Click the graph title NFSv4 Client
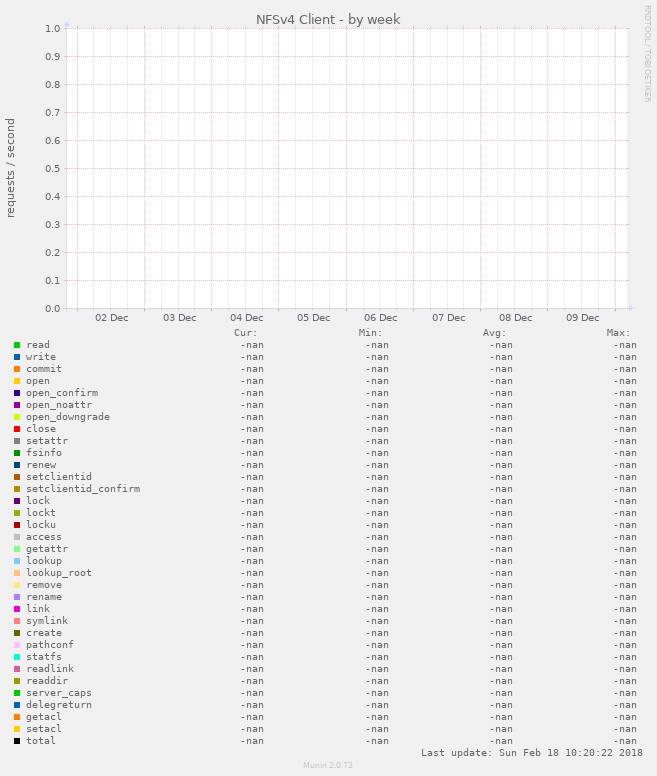 pyautogui.click(x=328, y=19)
